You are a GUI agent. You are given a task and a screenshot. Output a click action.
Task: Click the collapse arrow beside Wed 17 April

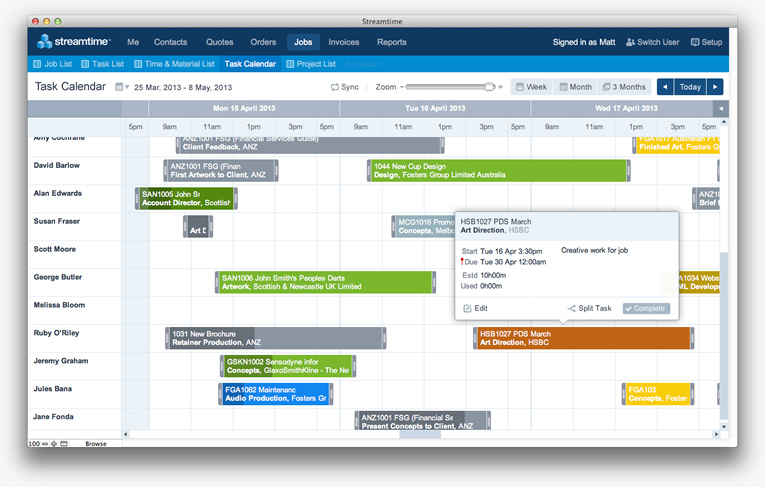pos(721,108)
